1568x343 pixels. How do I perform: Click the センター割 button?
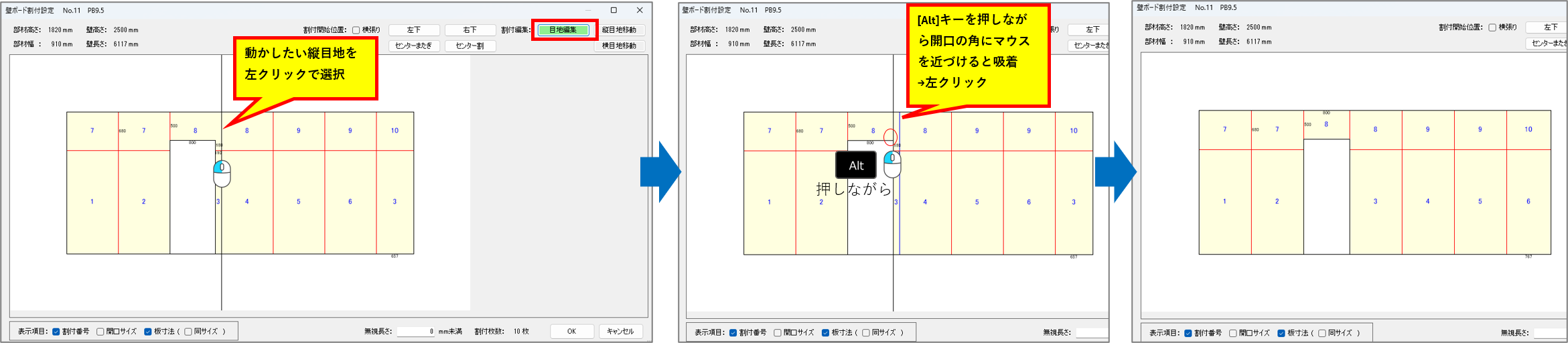470,46
